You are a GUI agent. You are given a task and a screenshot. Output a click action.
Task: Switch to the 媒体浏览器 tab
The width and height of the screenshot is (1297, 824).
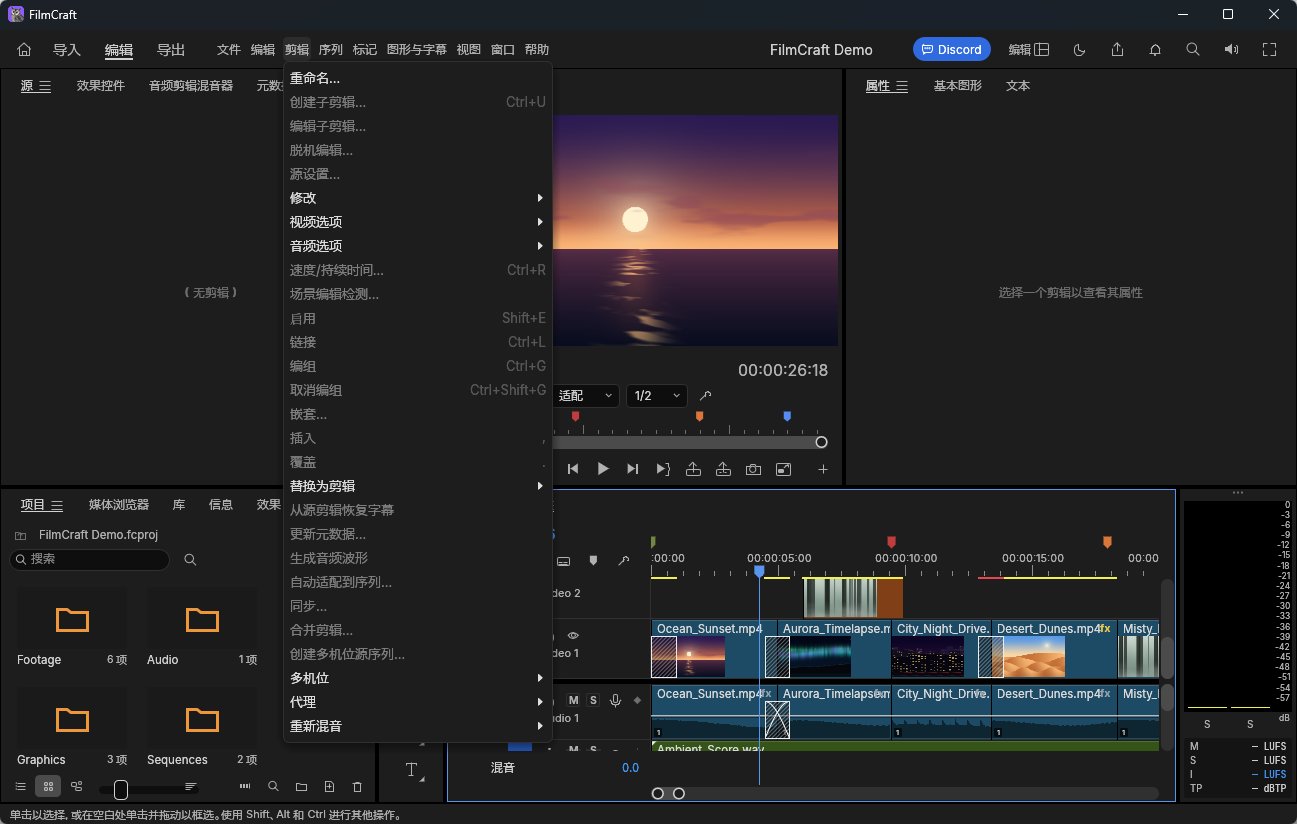pos(119,505)
